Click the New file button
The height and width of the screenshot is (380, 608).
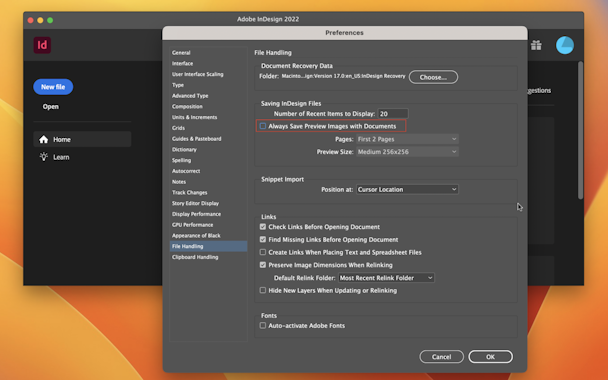[53, 87]
